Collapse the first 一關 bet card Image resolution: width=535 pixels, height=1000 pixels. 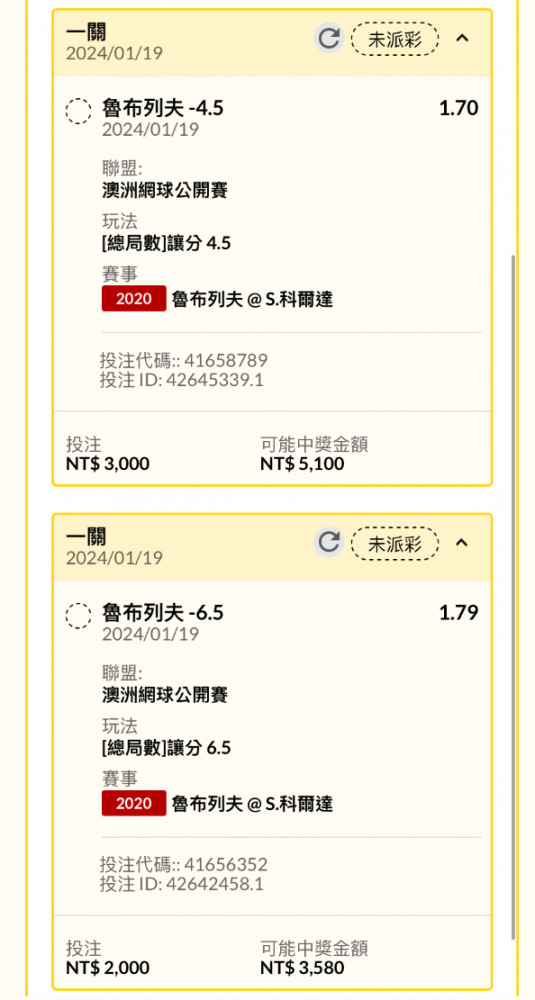coord(462,38)
